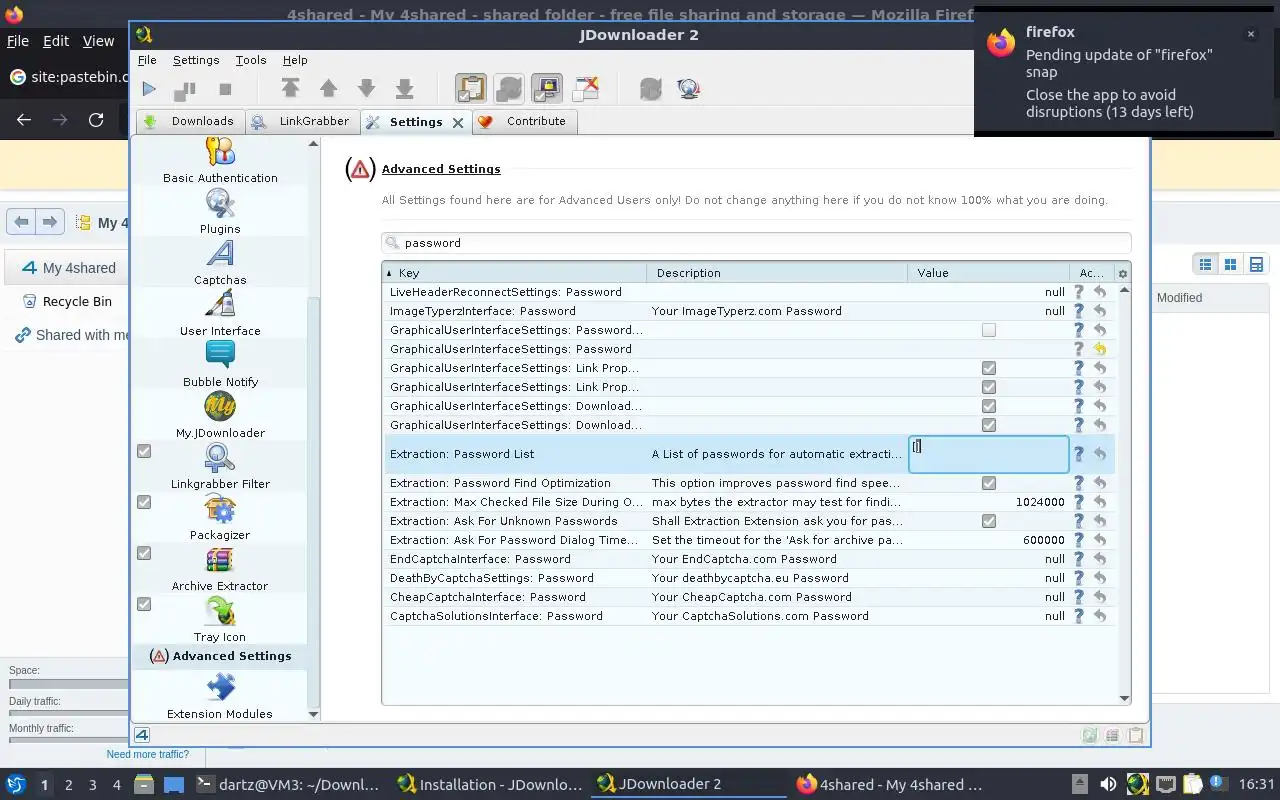Edit Extraction: Password List value field
This screenshot has width=1280, height=800.
(x=988, y=454)
